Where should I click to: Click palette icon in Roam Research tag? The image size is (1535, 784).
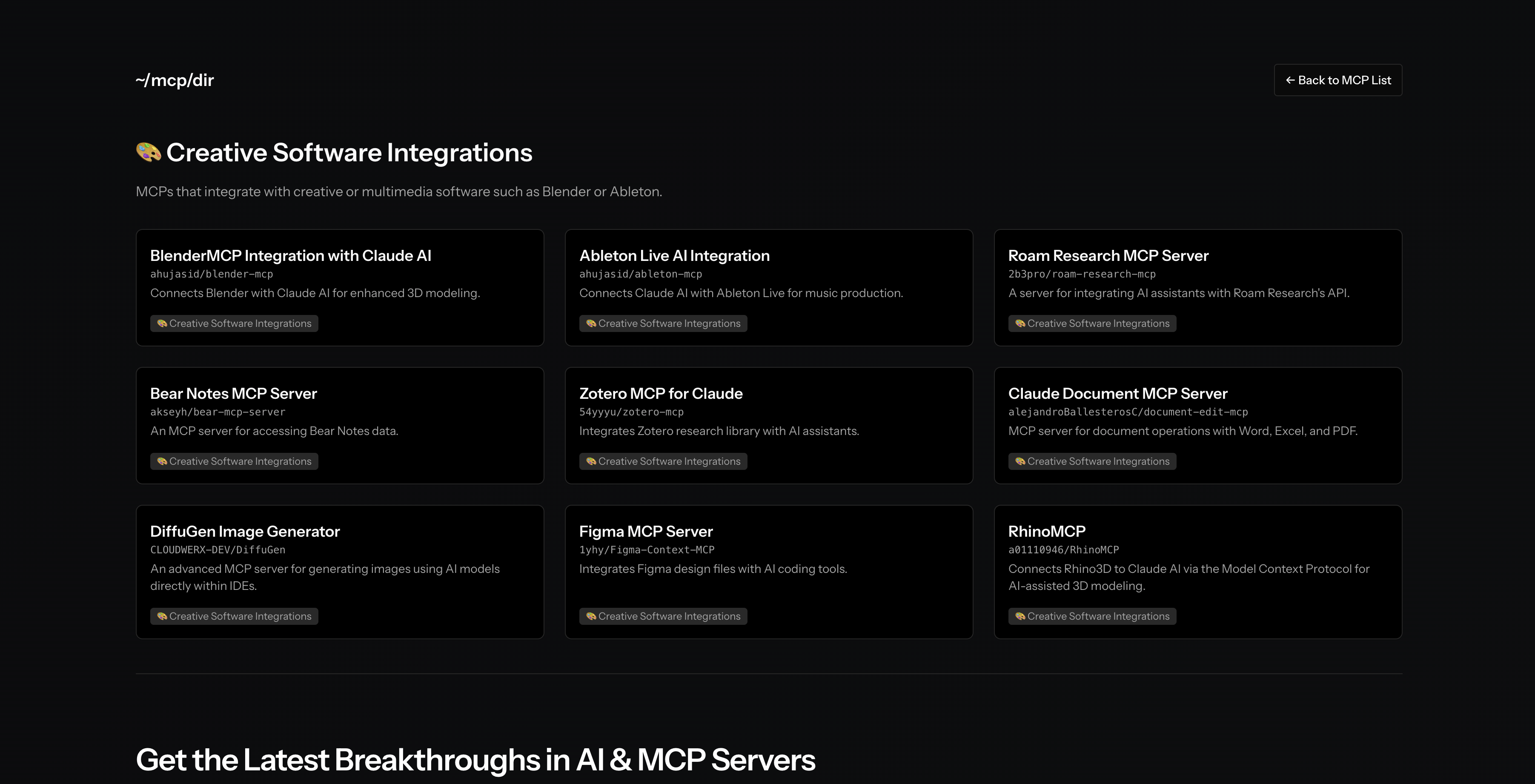[x=1020, y=323]
